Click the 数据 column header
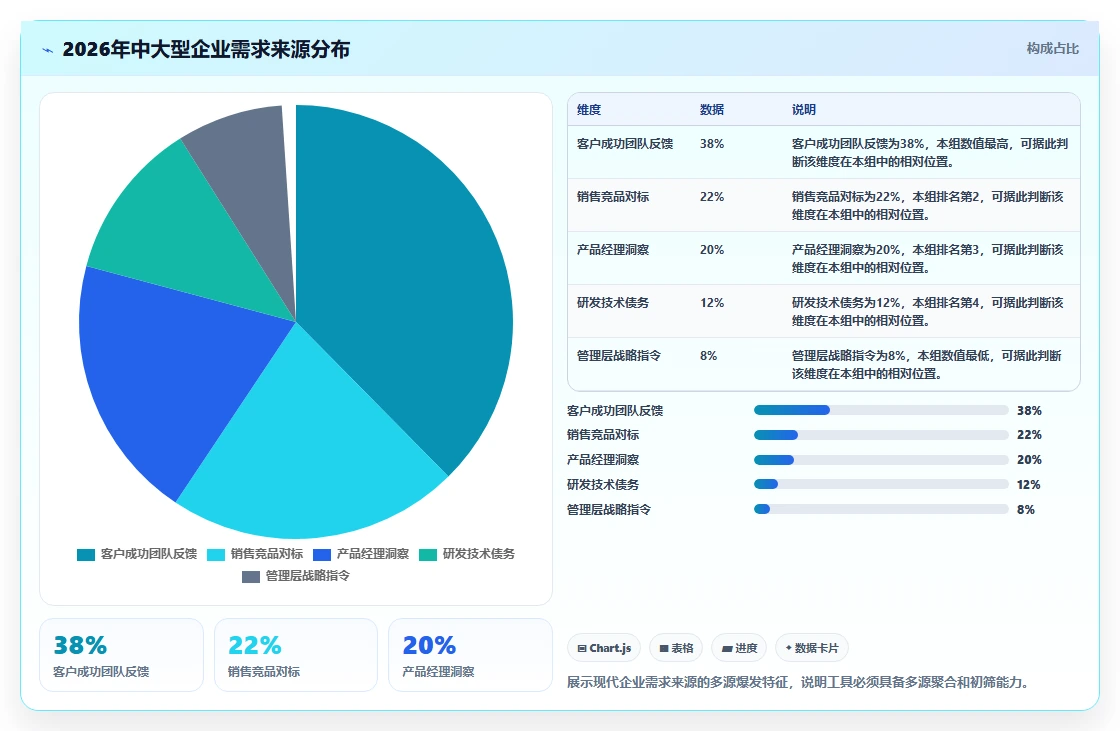 click(712, 109)
